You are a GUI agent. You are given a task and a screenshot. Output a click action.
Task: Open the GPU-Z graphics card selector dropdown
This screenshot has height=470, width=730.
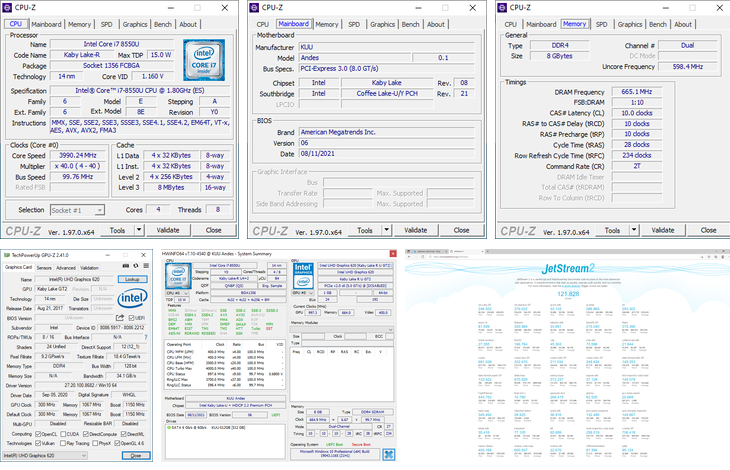pyautogui.click(x=45, y=456)
